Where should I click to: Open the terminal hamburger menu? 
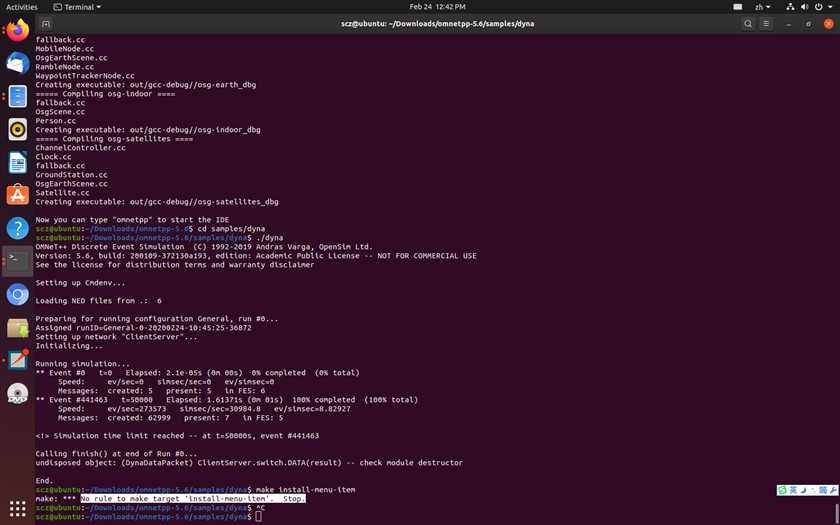[766, 24]
